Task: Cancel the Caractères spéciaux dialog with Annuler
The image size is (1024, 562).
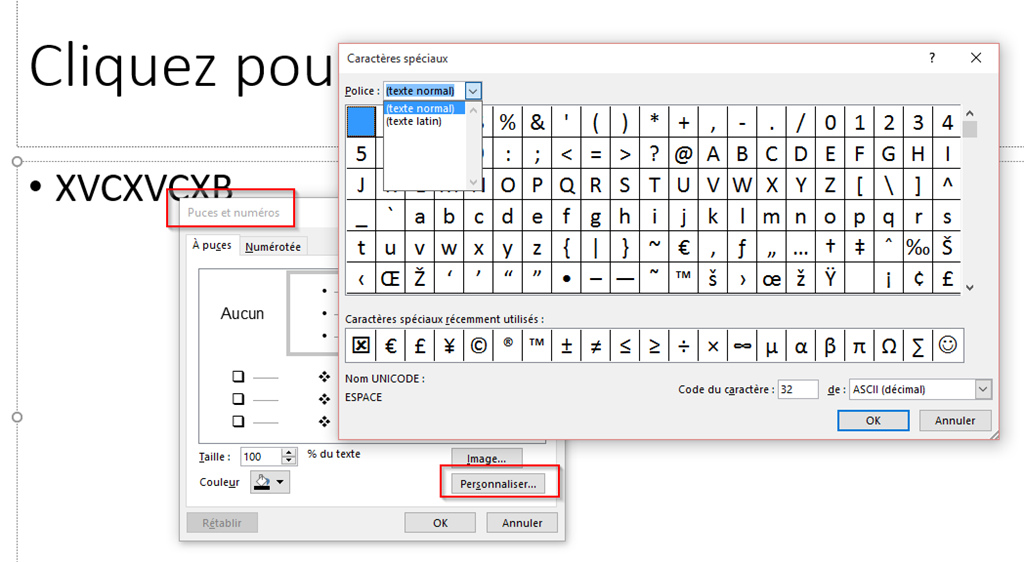Action: [x=955, y=420]
